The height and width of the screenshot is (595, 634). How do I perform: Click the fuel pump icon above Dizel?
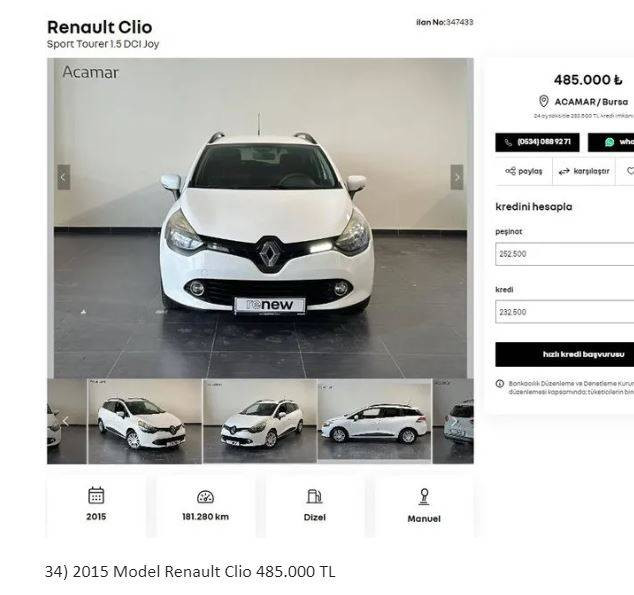pos(314,496)
